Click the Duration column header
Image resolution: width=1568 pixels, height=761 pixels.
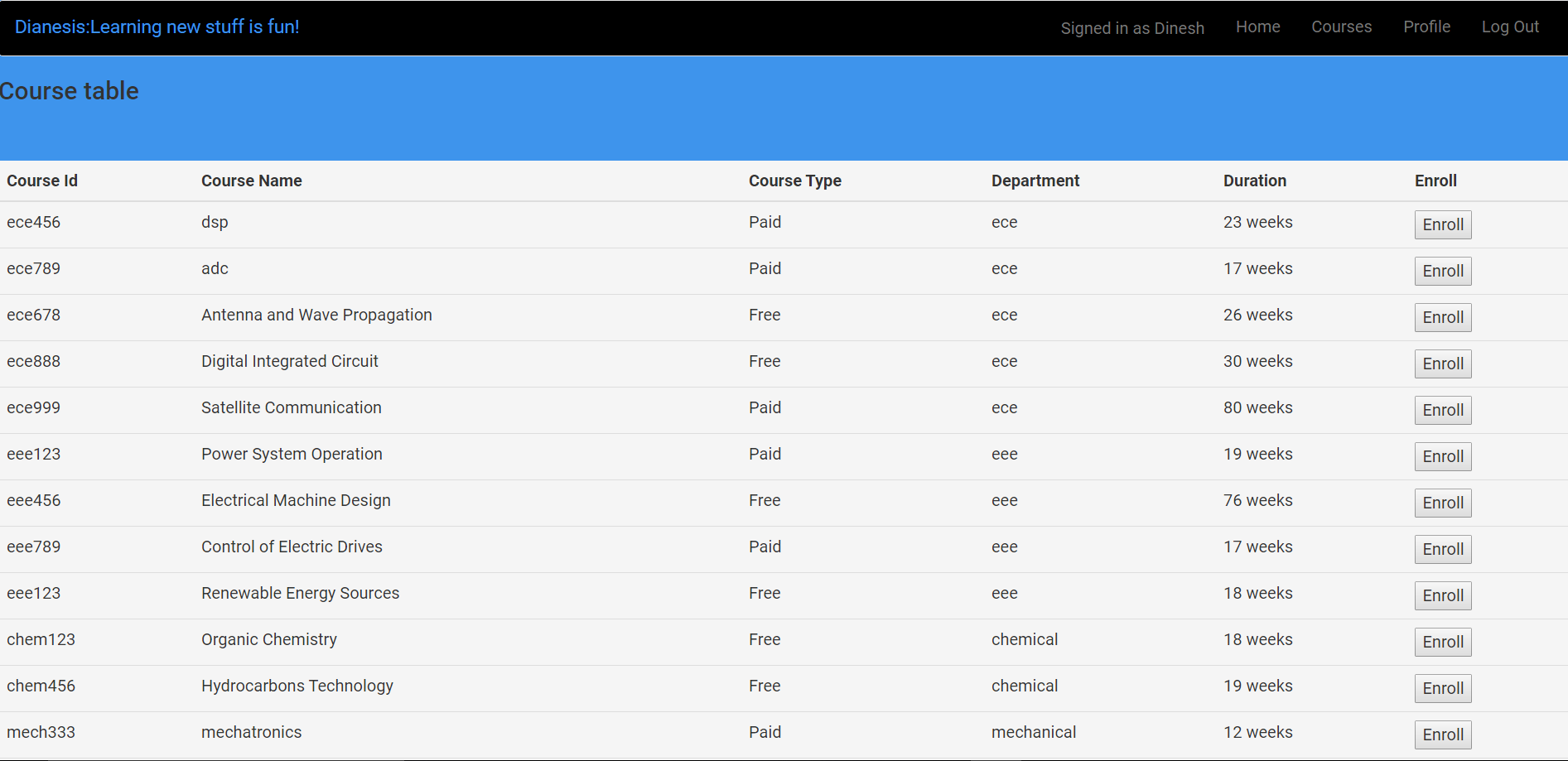click(x=1255, y=181)
